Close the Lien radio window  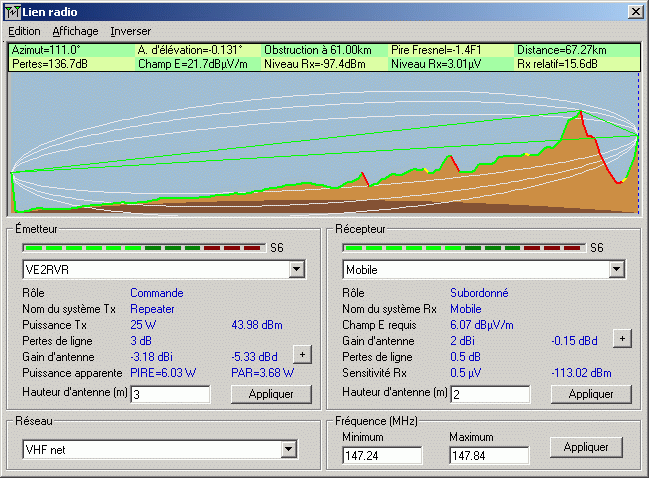click(x=635, y=12)
